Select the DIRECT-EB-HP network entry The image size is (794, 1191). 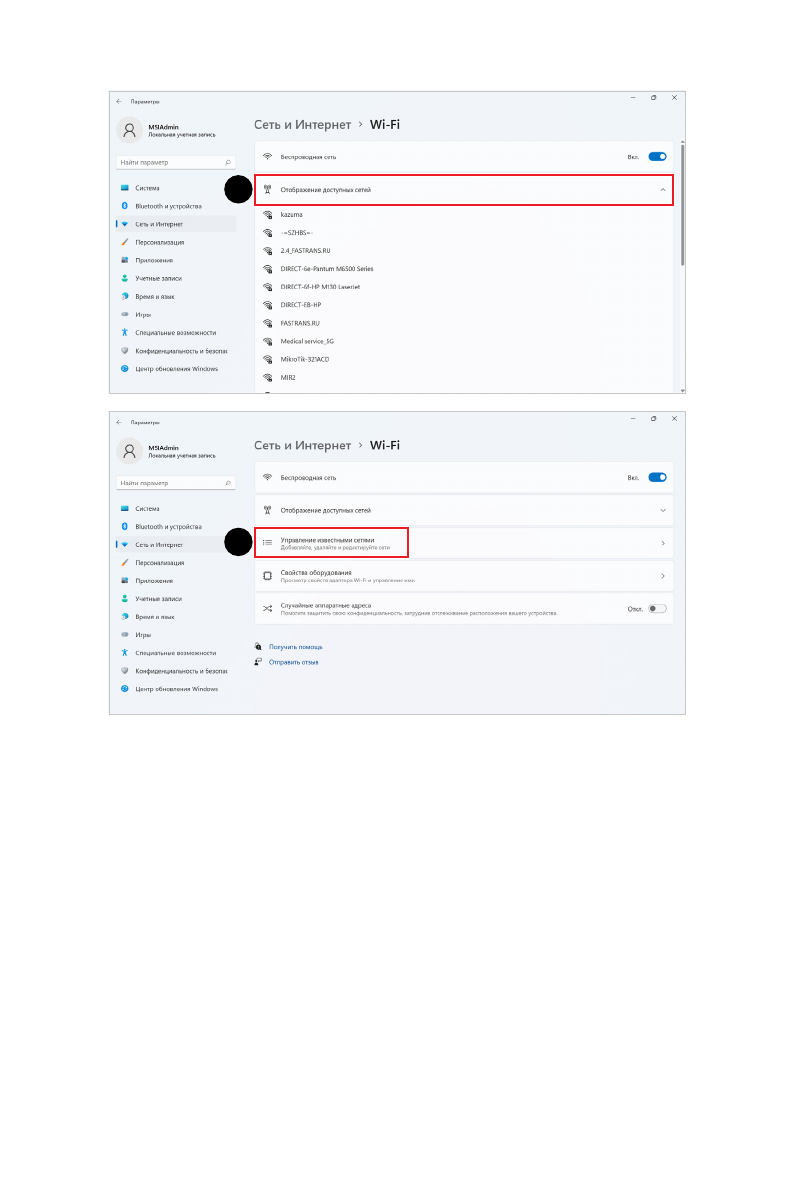[301, 305]
